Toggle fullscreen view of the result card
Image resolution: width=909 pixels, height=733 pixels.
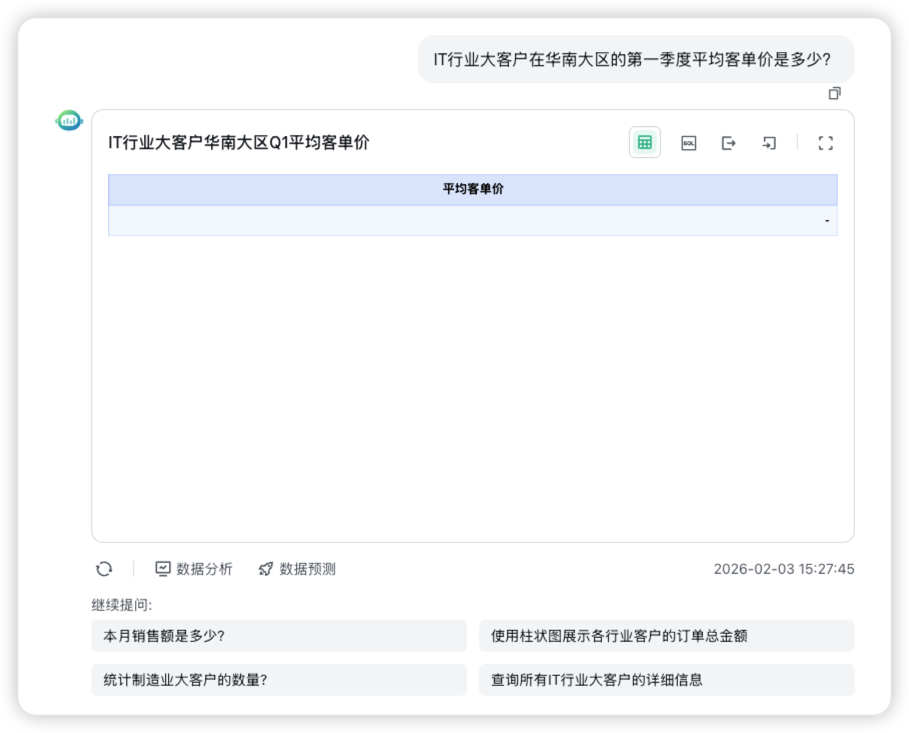tap(825, 143)
